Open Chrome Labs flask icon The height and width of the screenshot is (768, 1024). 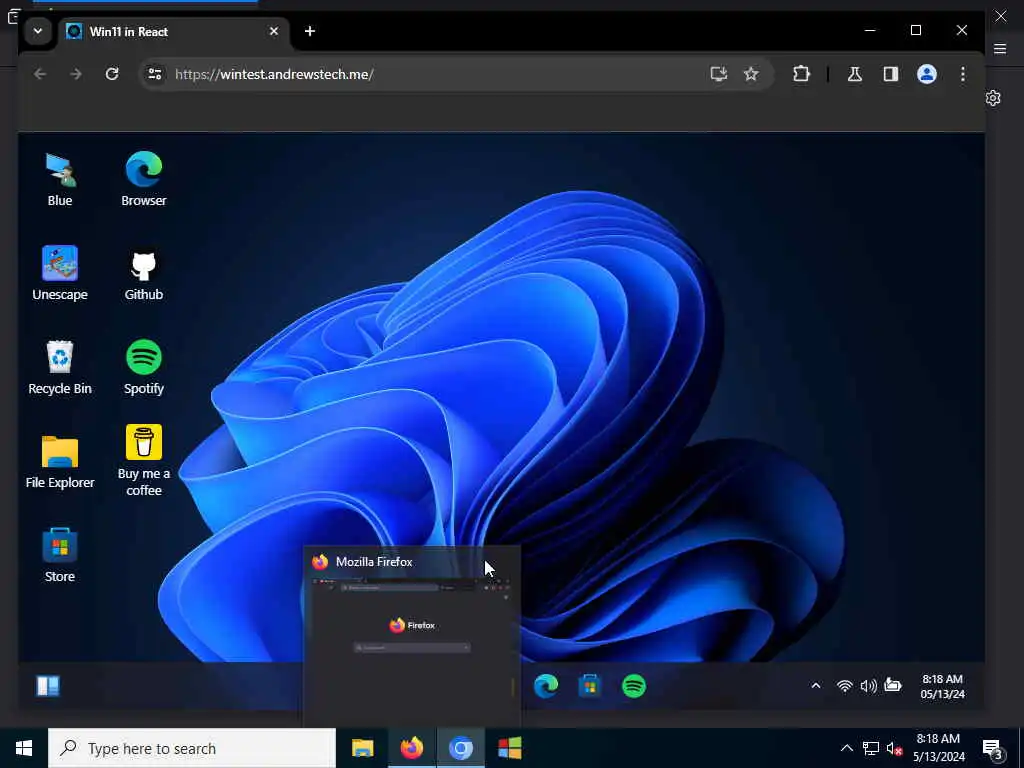pos(855,74)
